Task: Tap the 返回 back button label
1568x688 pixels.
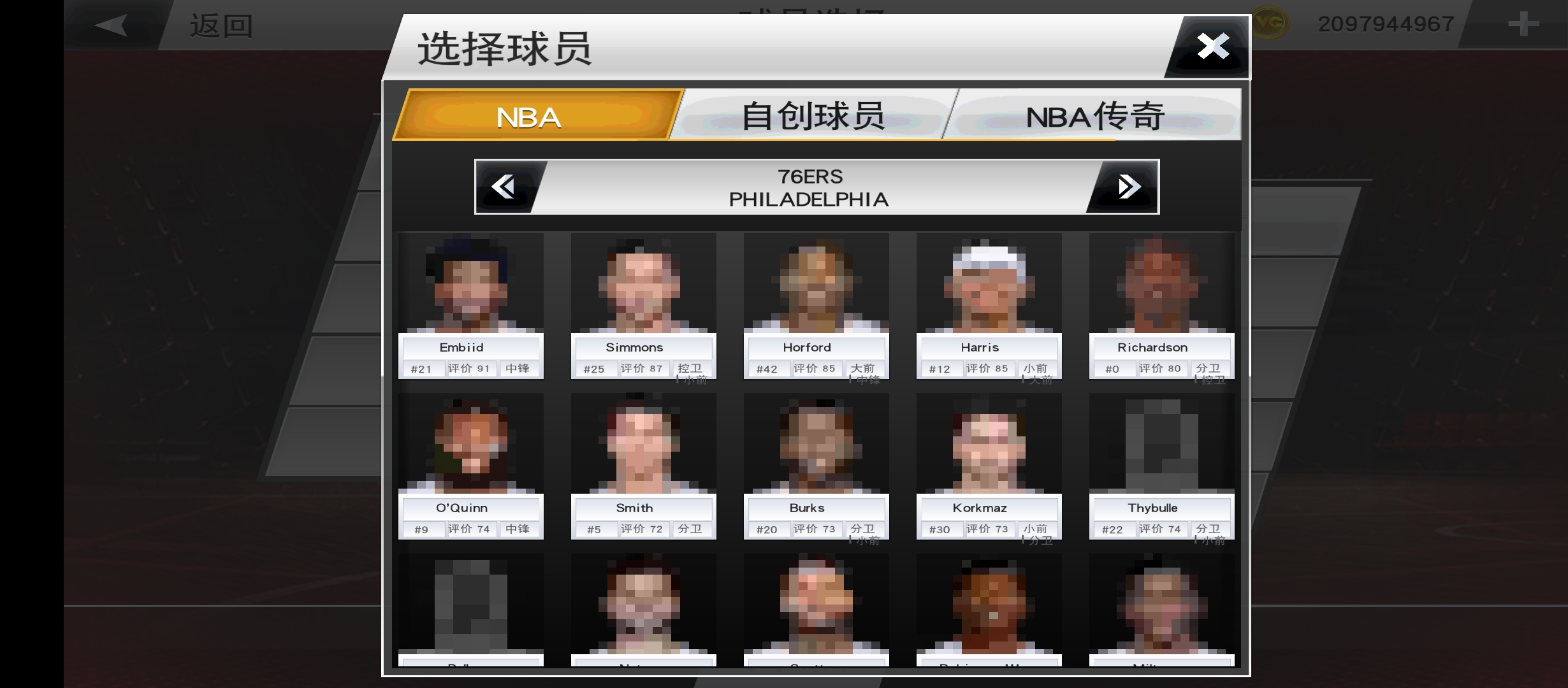Action: pos(221,26)
